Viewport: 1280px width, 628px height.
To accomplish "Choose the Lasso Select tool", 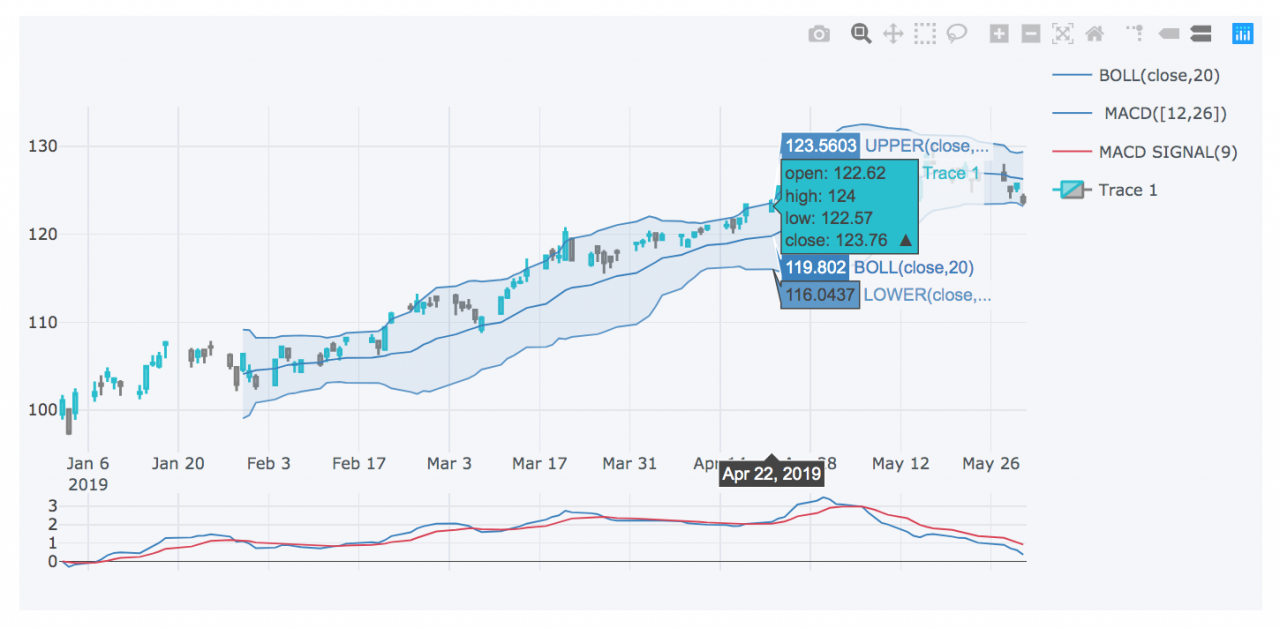I will [957, 34].
